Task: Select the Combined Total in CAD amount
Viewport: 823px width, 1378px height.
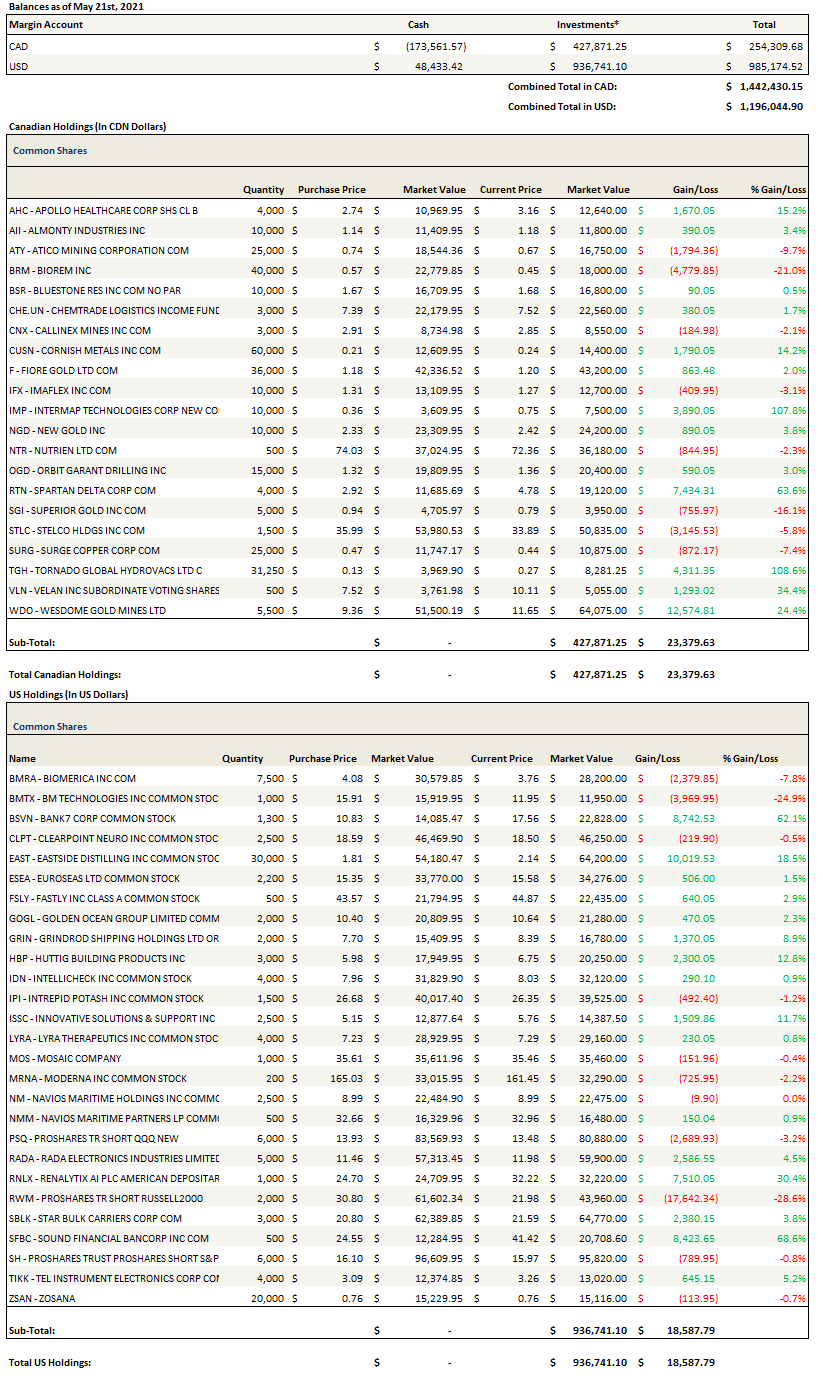Action: 770,86
